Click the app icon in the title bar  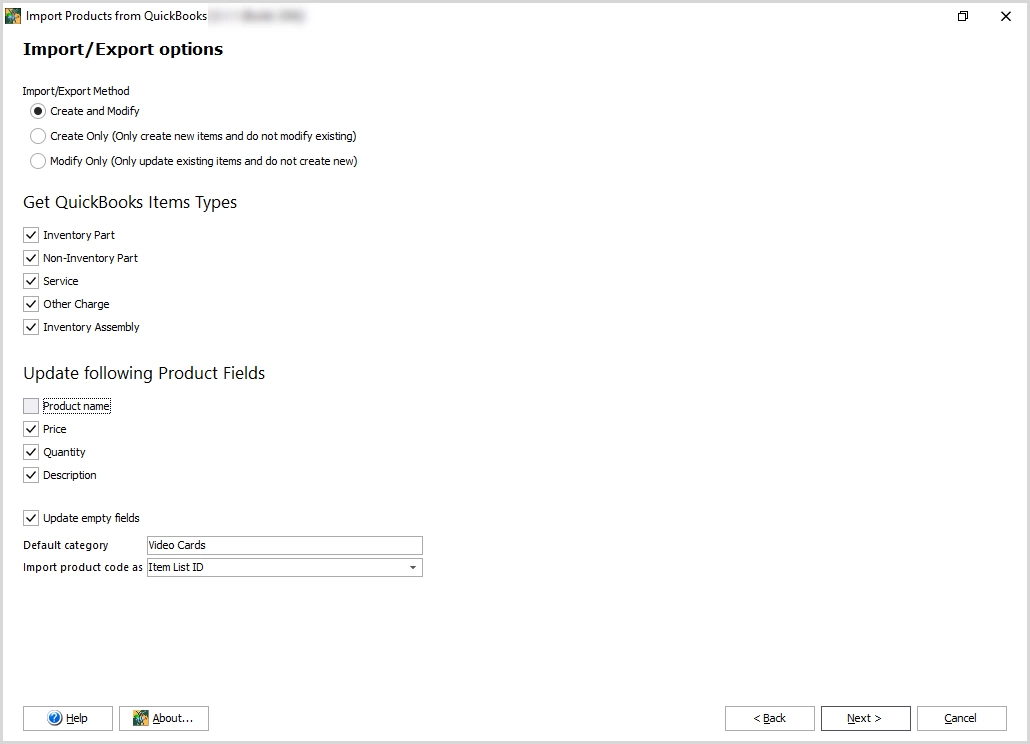pos(13,16)
